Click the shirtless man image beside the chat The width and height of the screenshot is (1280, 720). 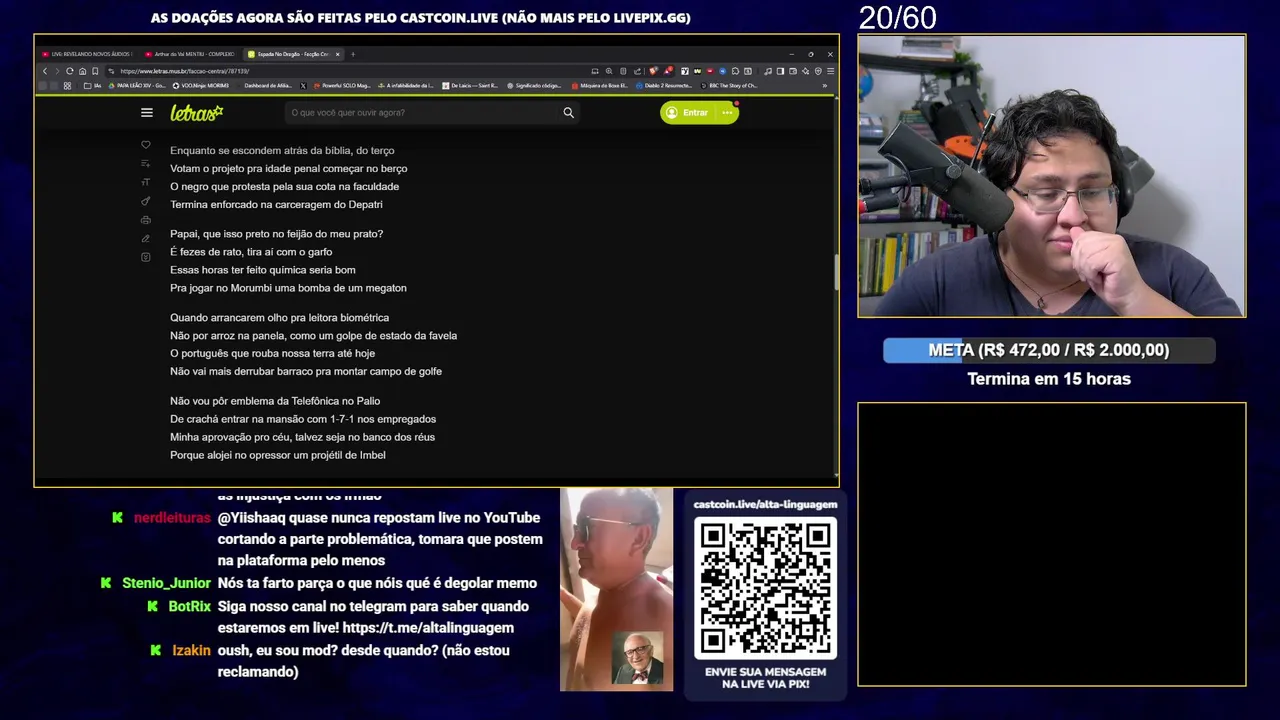tap(616, 589)
